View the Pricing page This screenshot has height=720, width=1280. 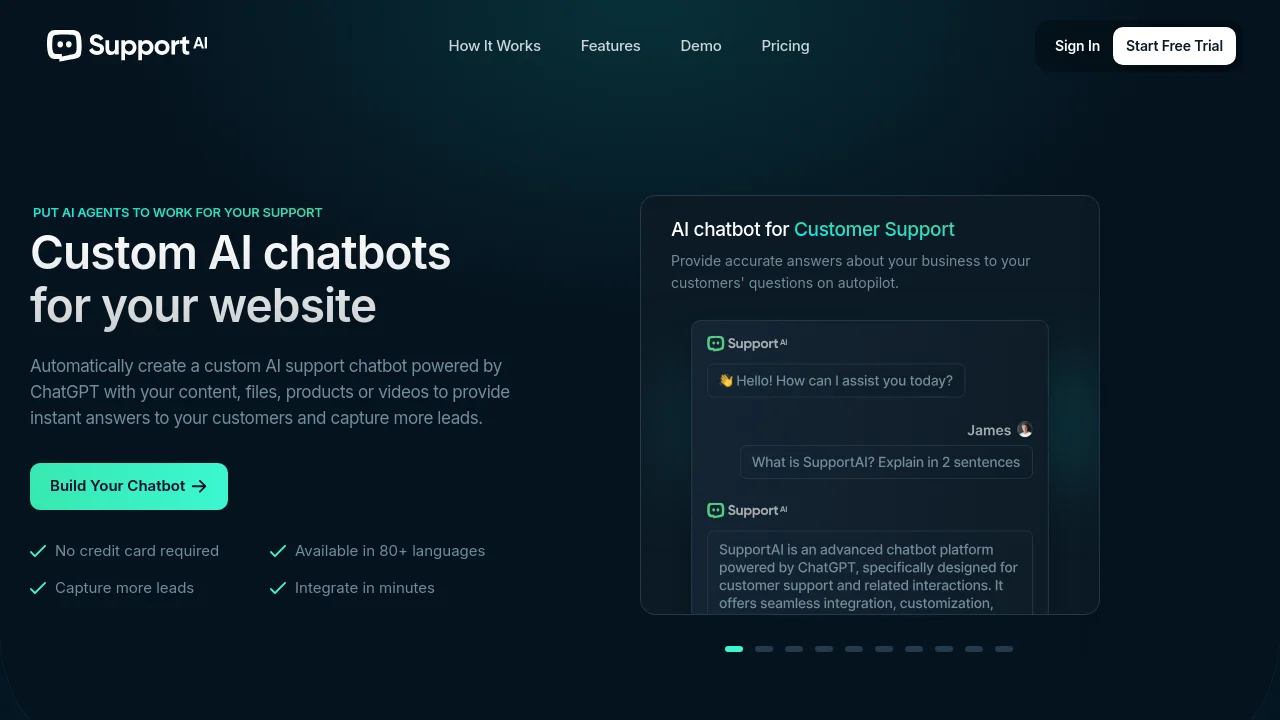coord(785,46)
